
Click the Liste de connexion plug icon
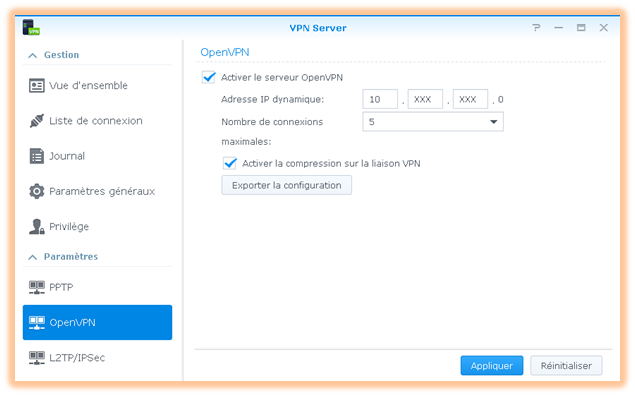coord(36,121)
